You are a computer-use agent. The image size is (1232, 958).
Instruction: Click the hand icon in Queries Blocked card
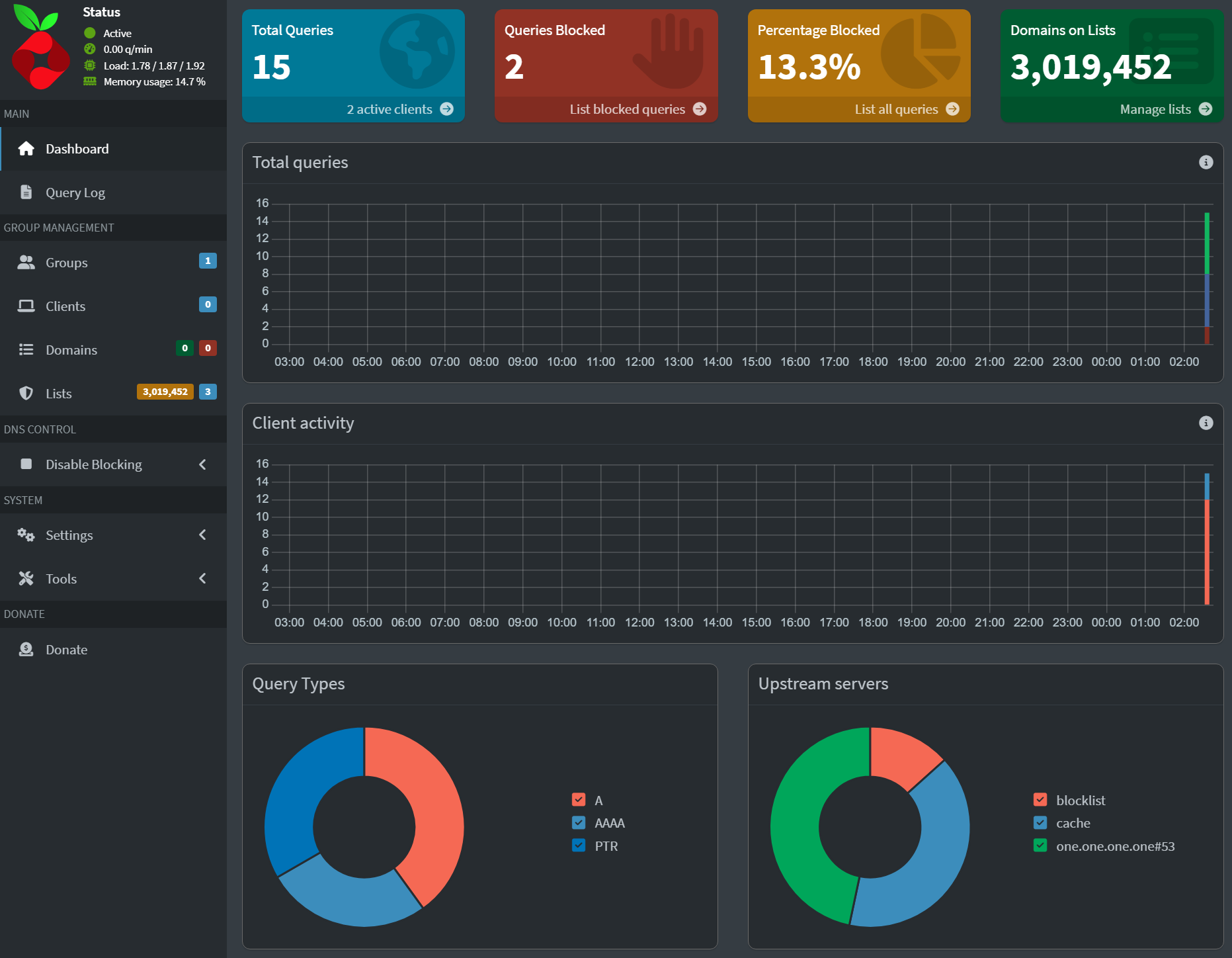669,52
